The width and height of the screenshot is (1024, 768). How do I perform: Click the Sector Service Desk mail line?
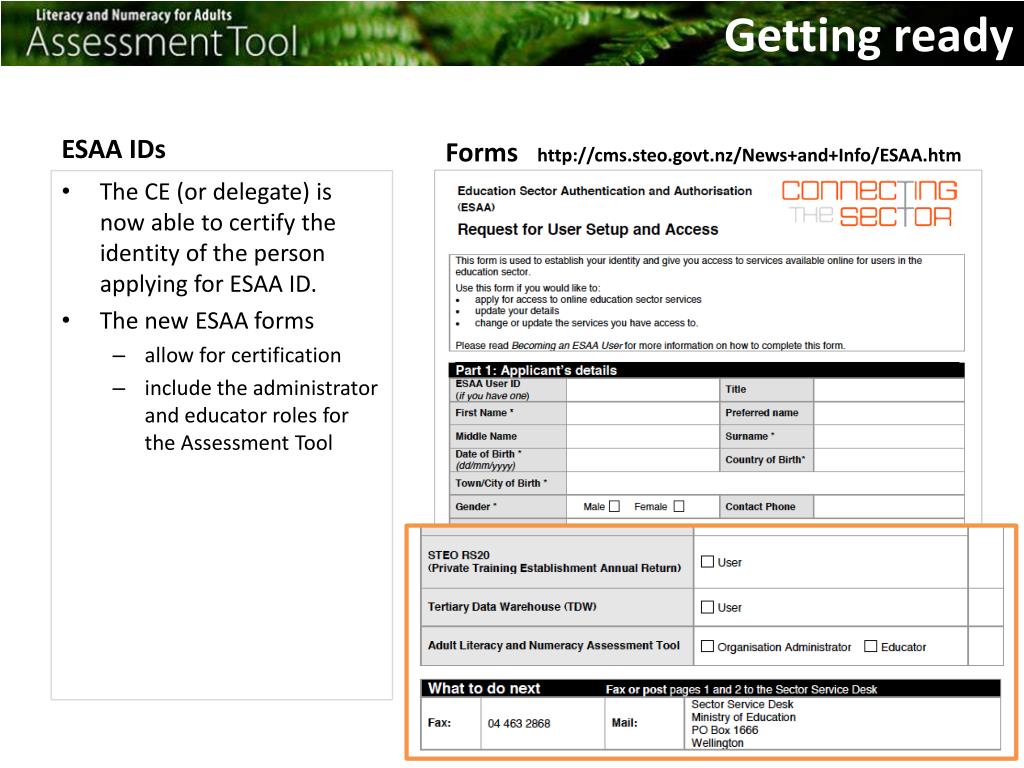(x=743, y=705)
